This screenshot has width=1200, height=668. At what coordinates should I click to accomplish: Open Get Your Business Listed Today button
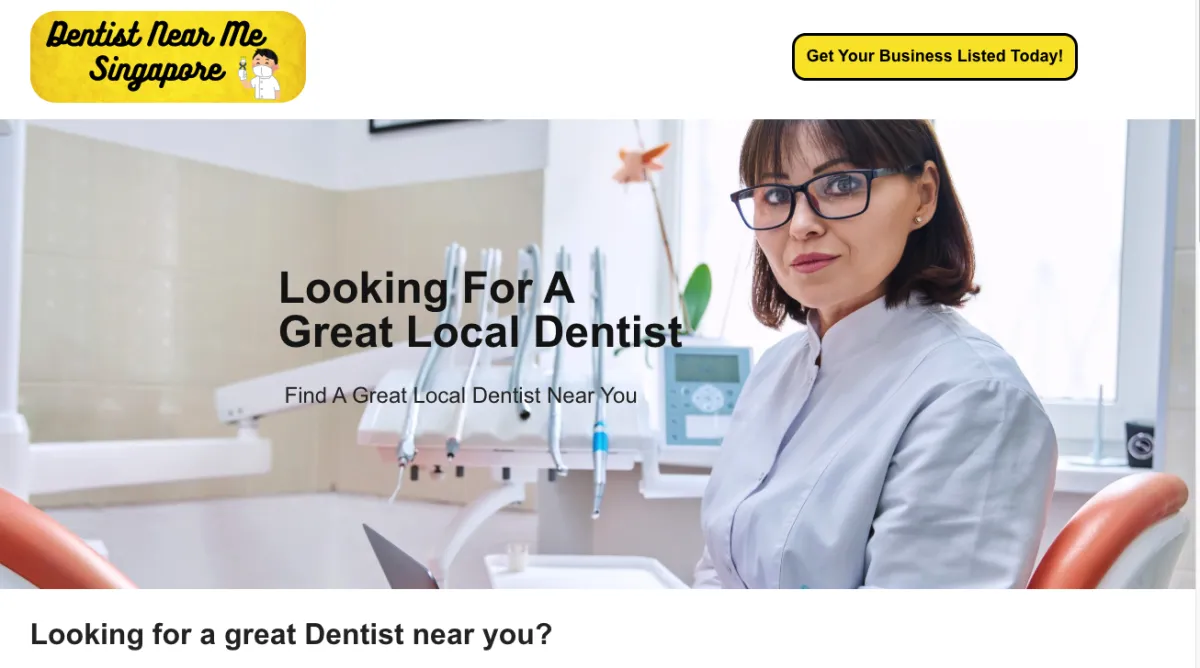pos(934,56)
